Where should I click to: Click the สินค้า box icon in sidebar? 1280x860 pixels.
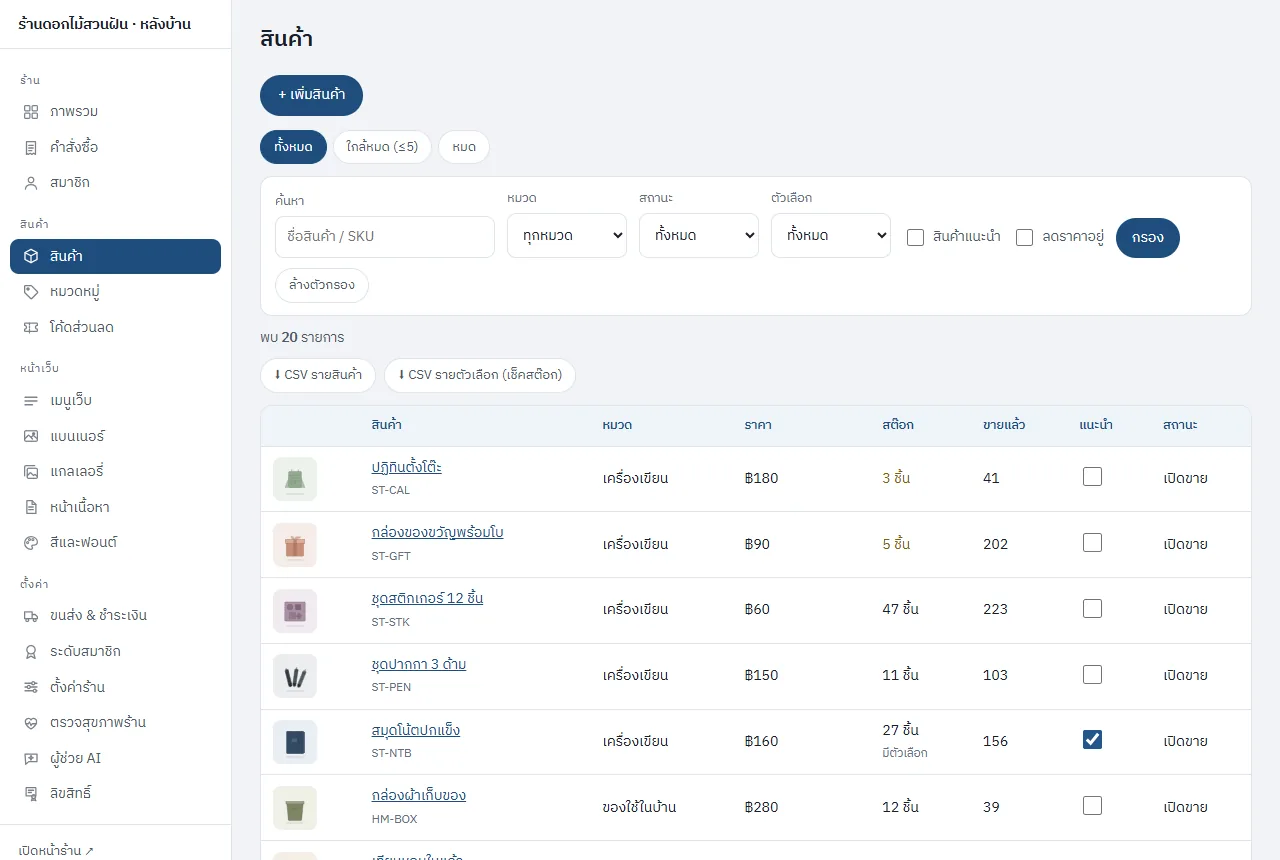[x=31, y=256]
